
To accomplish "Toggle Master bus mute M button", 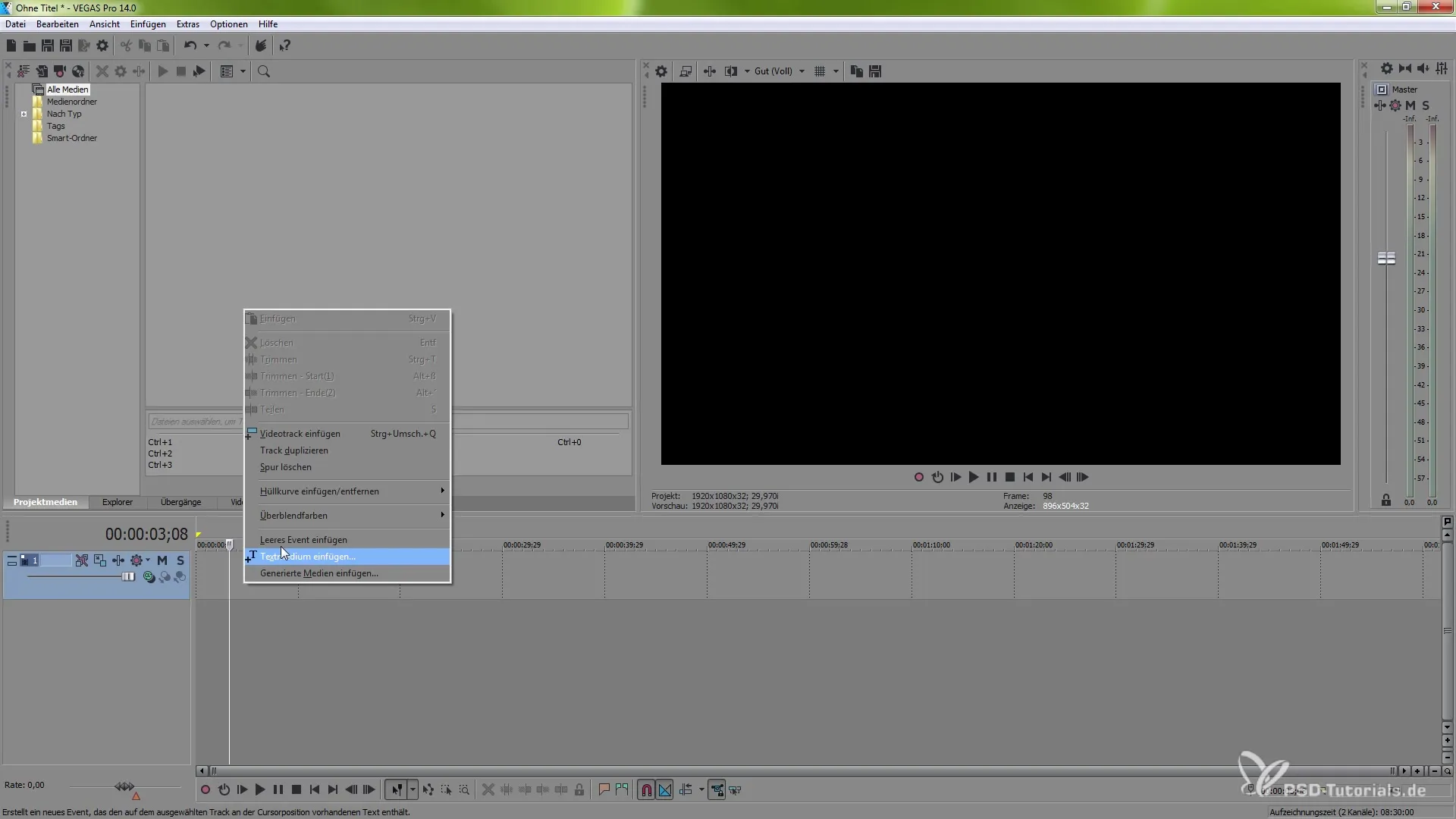I will [x=1410, y=105].
